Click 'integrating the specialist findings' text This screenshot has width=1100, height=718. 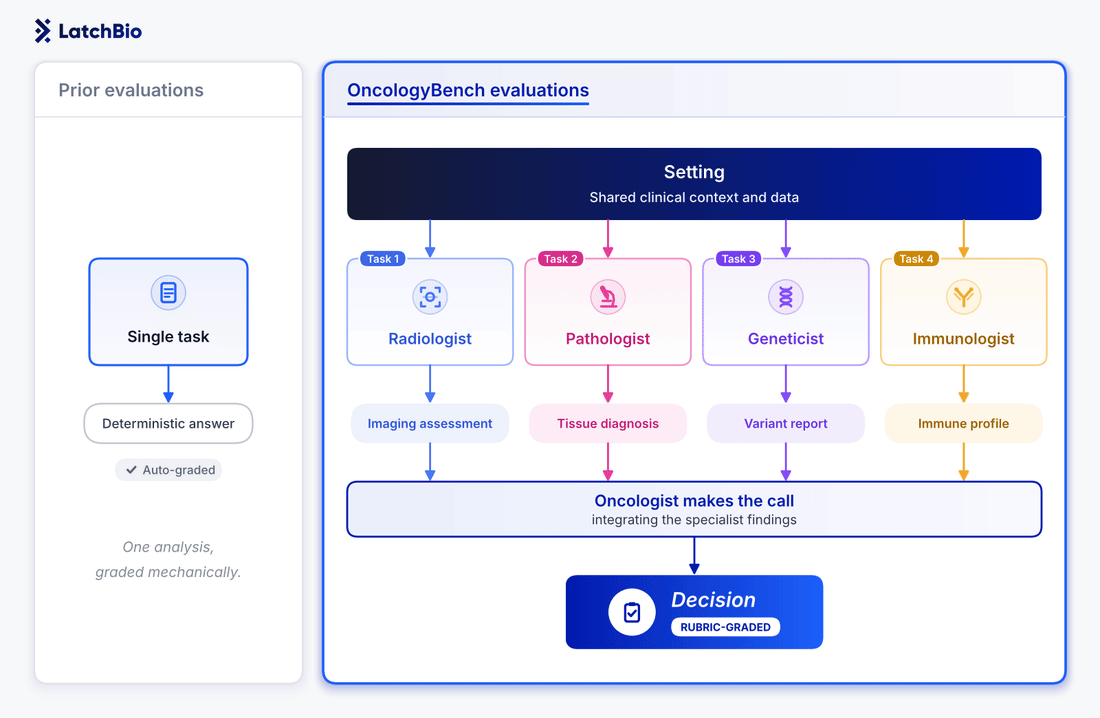coord(694,520)
